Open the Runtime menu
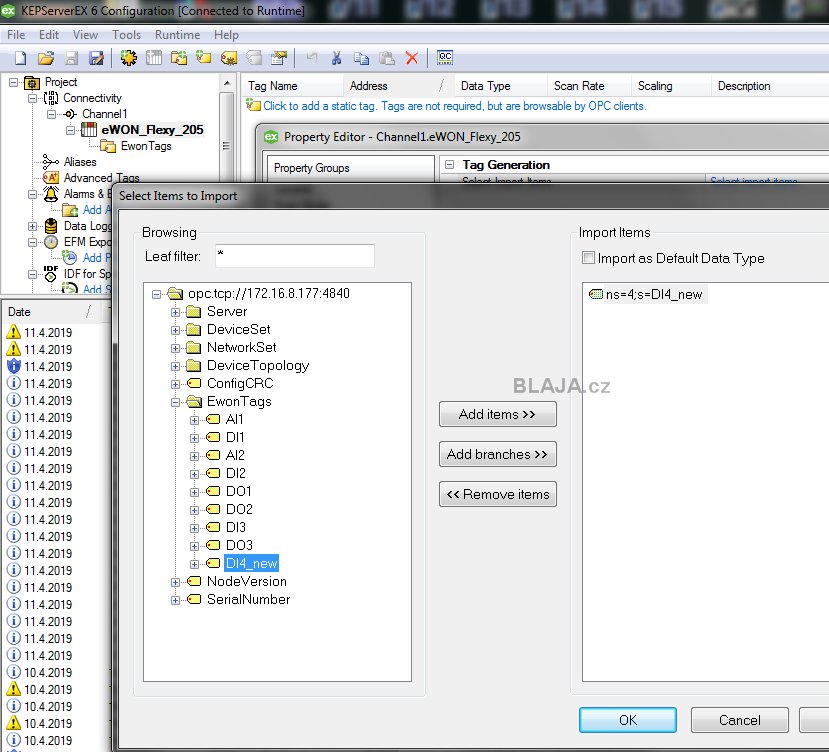 (178, 35)
